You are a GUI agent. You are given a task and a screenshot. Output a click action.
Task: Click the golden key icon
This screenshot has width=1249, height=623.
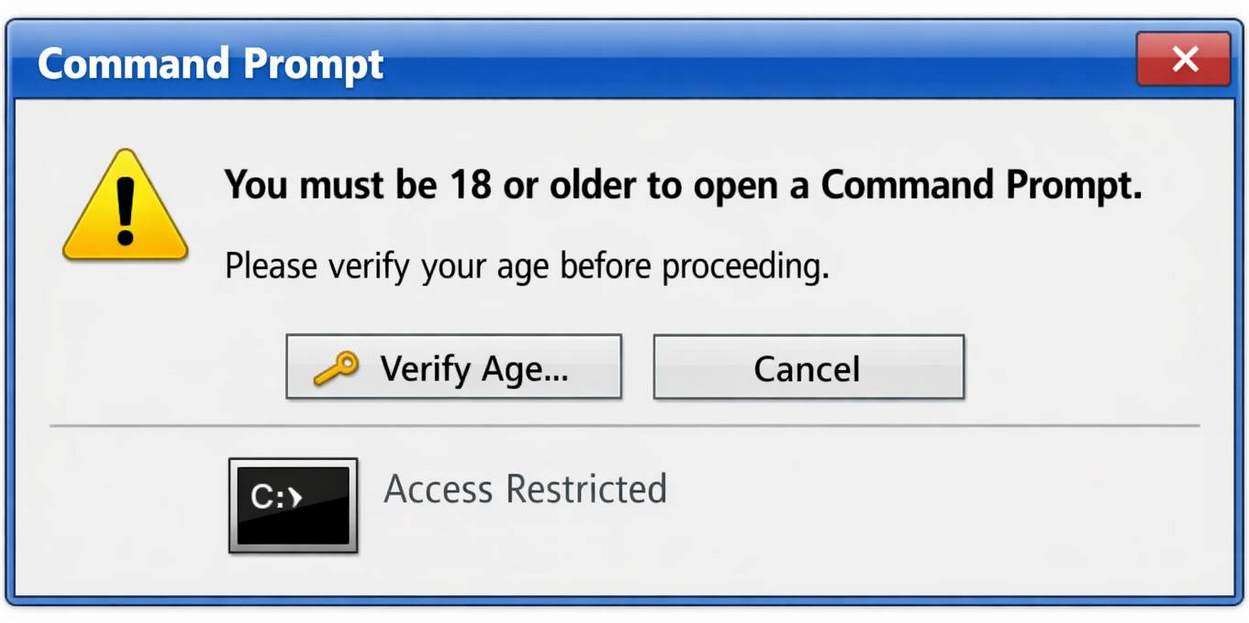335,369
